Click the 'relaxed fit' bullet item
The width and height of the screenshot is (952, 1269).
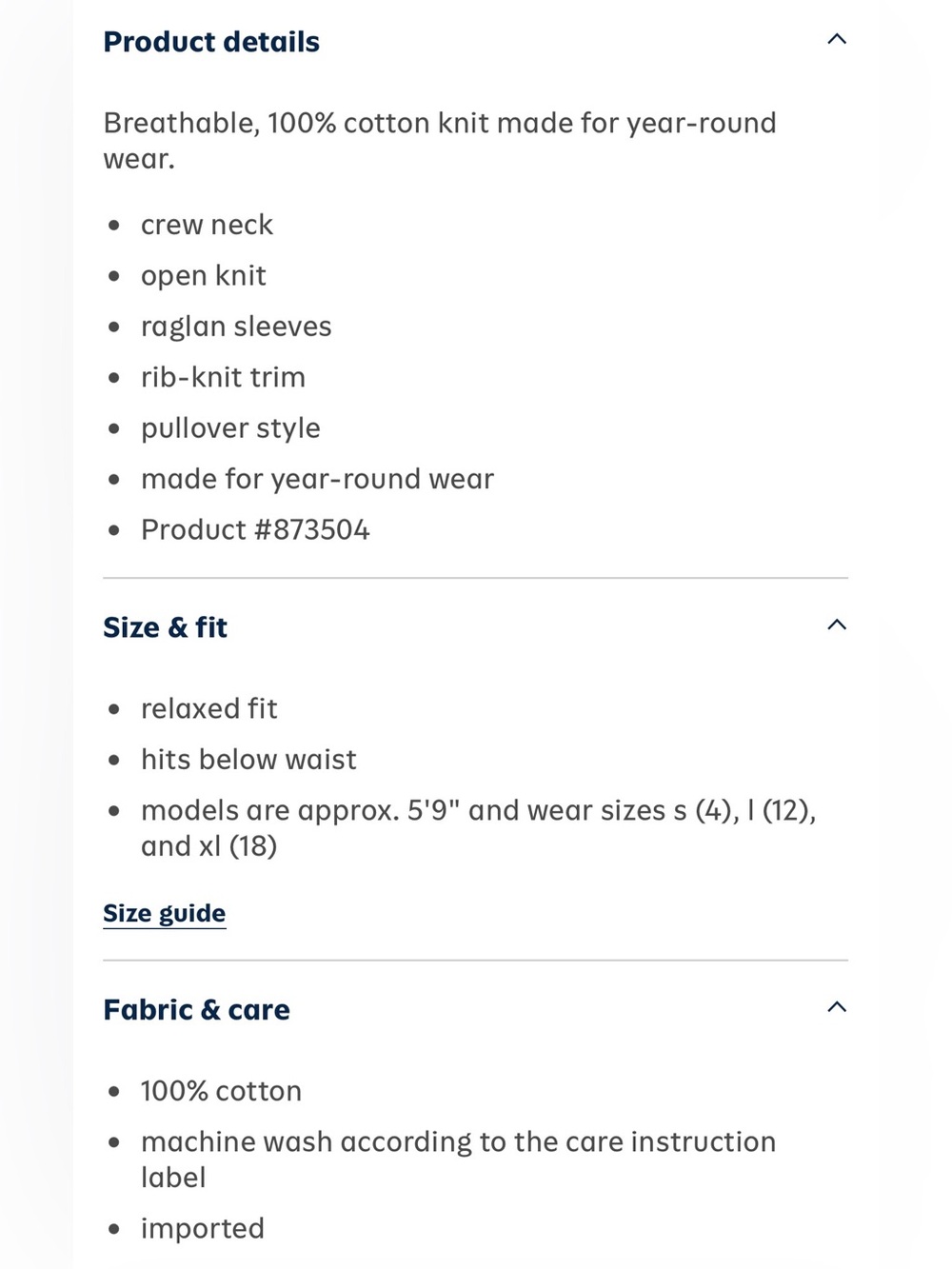point(209,708)
